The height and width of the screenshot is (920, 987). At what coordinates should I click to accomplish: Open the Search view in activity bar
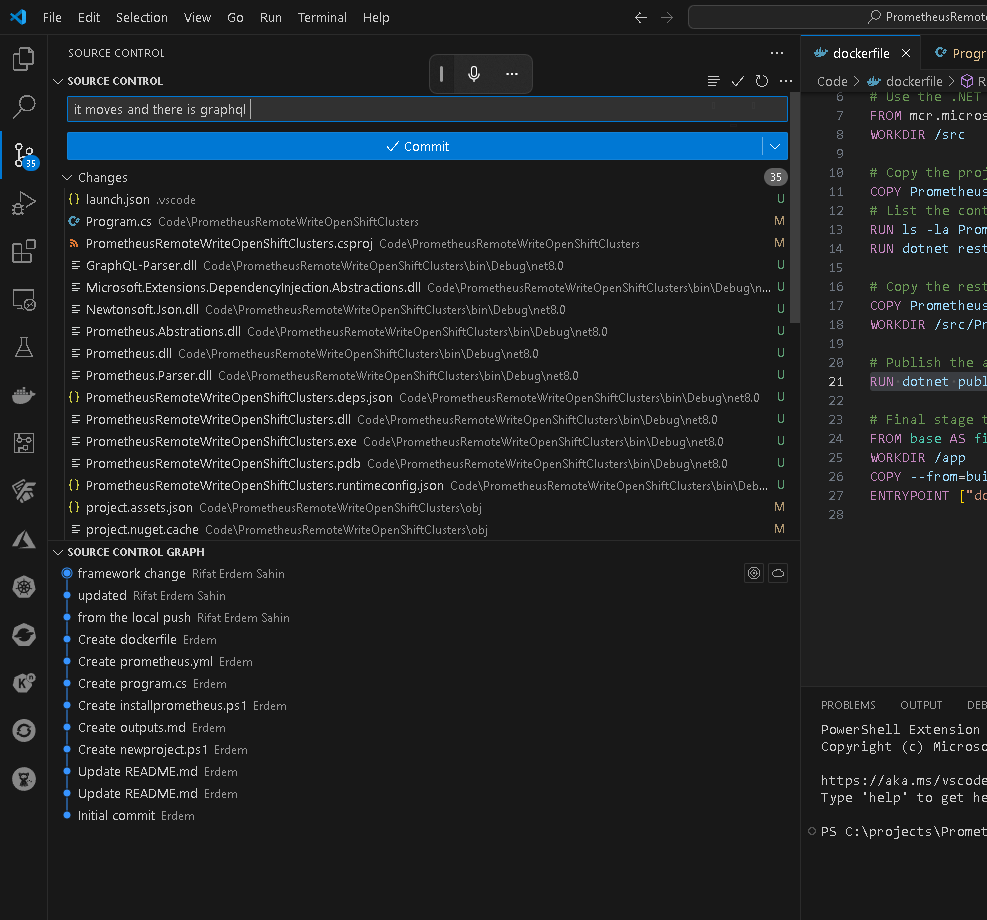click(23, 107)
